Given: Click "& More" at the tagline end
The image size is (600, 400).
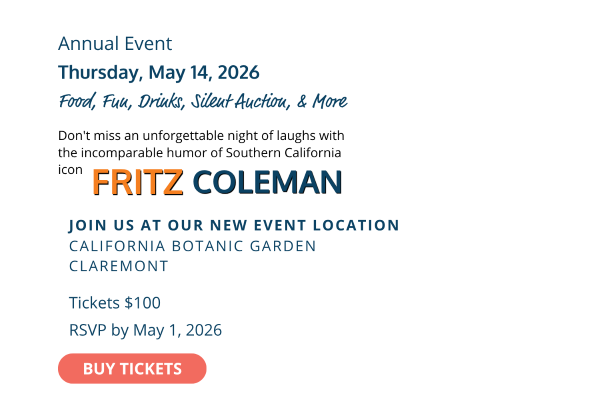Looking at the screenshot, I should [322, 102].
